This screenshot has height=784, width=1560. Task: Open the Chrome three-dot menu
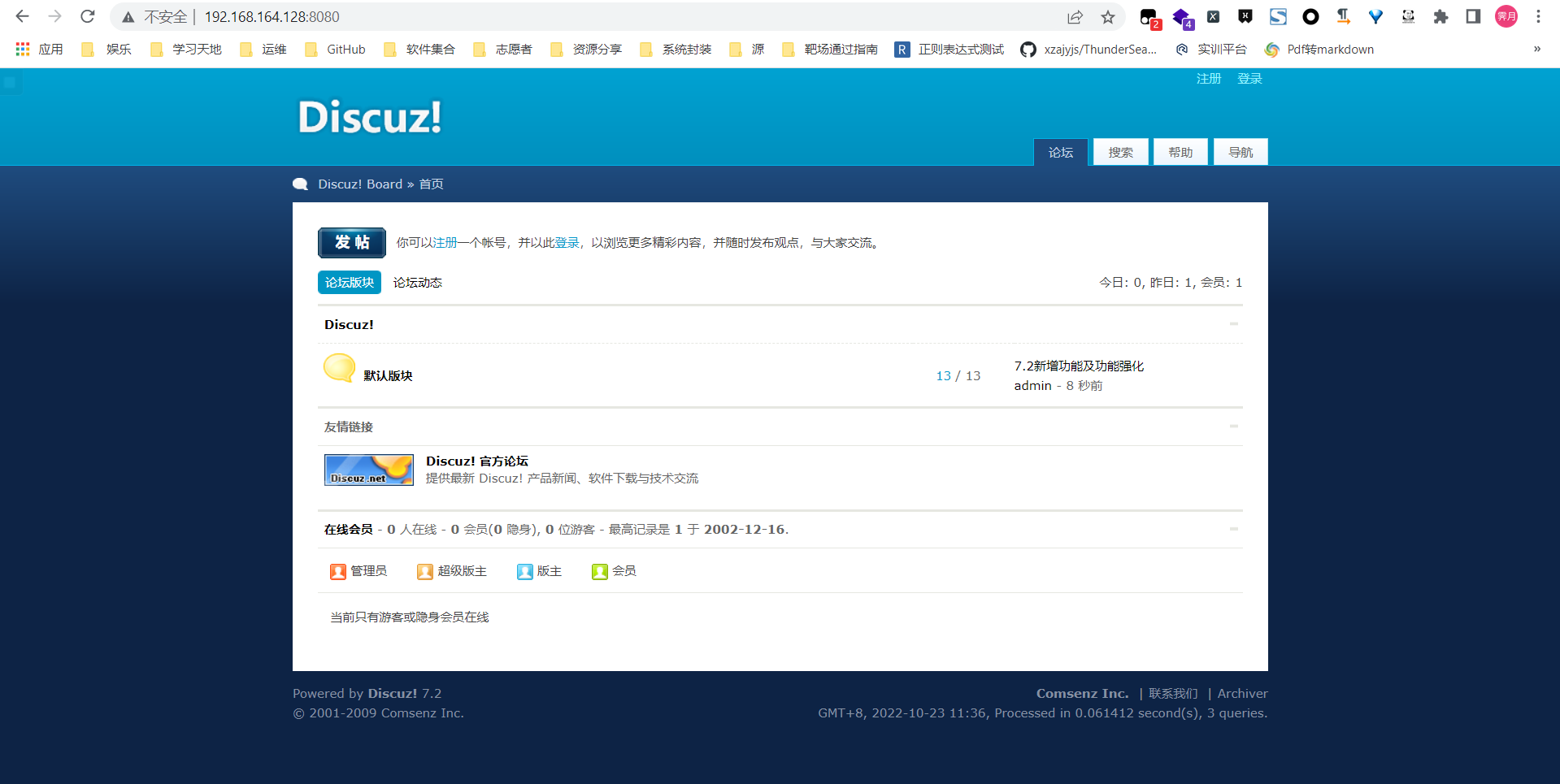click(x=1538, y=17)
